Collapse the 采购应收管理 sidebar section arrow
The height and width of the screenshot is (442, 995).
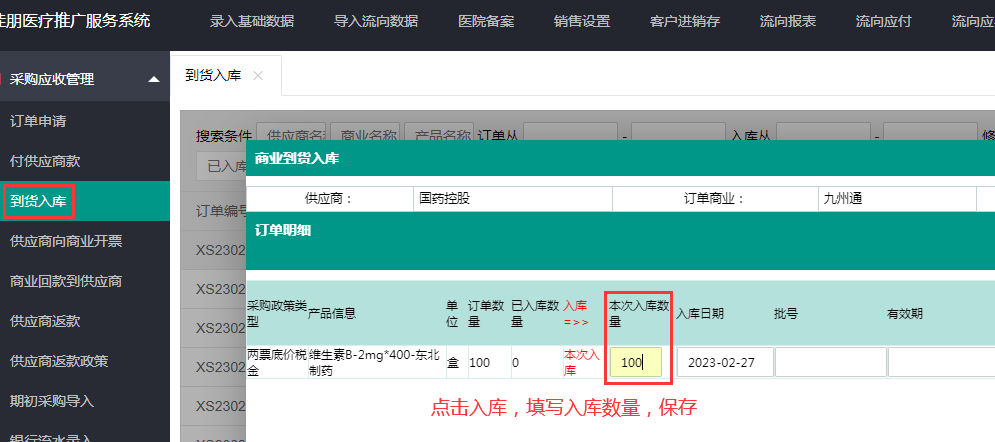(153, 79)
